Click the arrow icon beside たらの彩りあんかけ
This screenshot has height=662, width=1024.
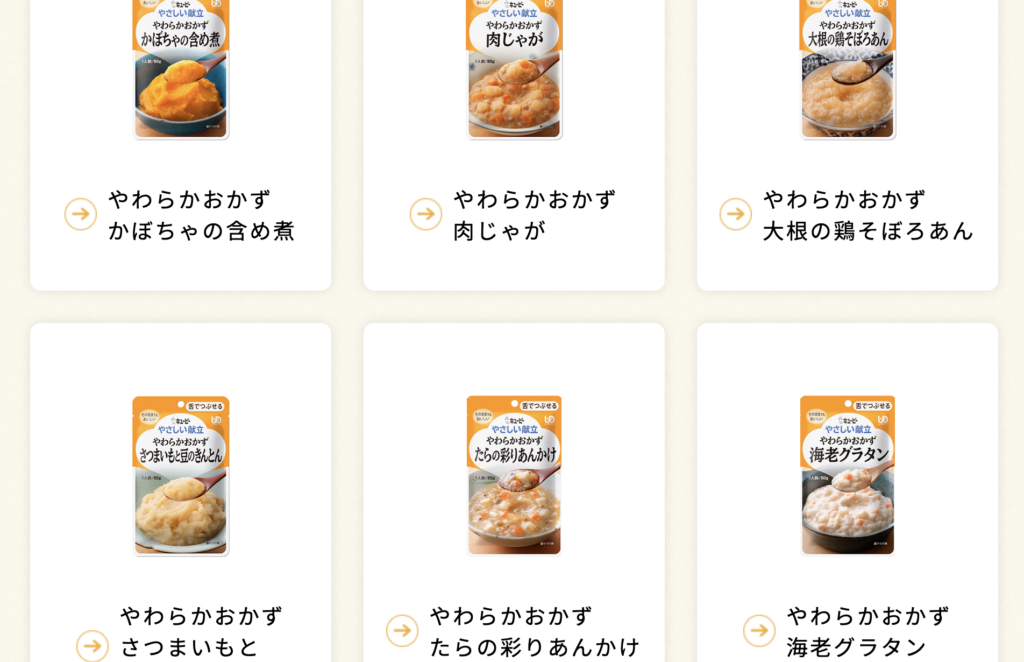click(x=402, y=631)
